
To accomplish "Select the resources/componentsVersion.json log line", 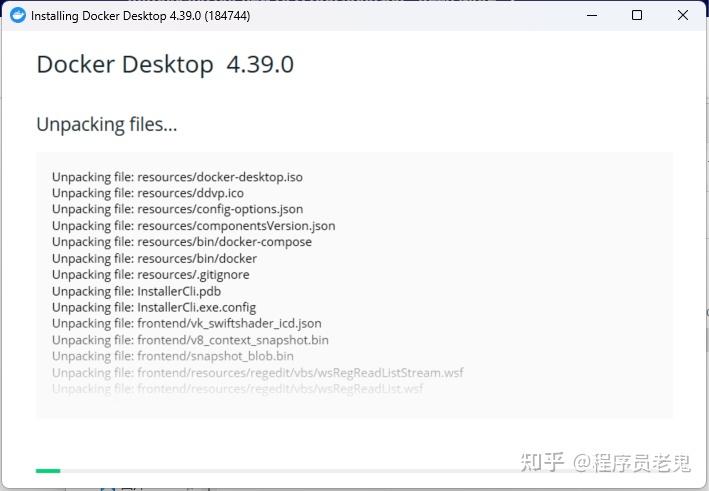I will click(x=194, y=226).
